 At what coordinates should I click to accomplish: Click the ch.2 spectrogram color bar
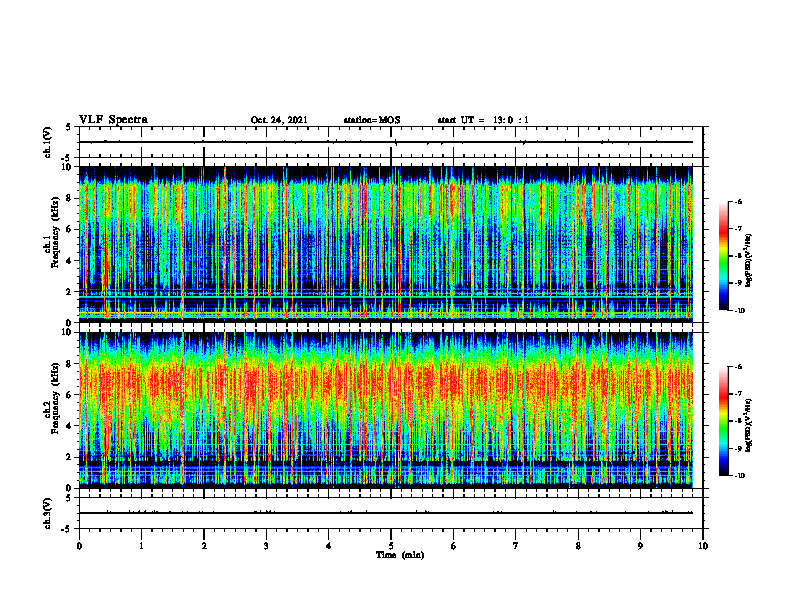(723, 421)
